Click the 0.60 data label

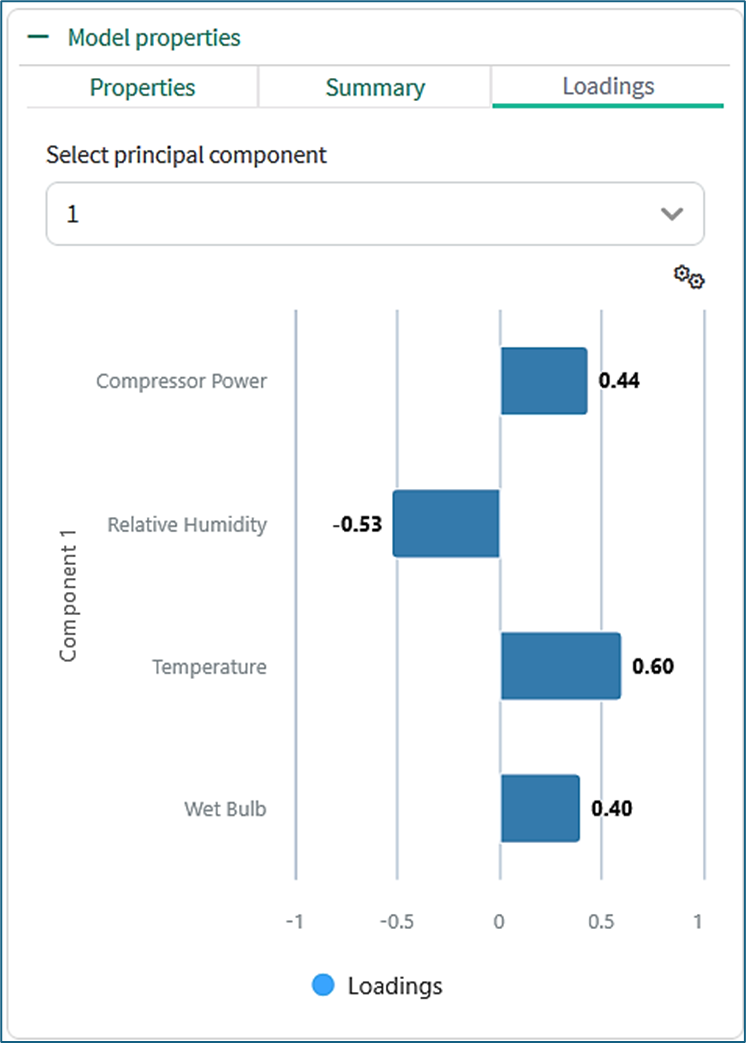pyautogui.click(x=653, y=666)
